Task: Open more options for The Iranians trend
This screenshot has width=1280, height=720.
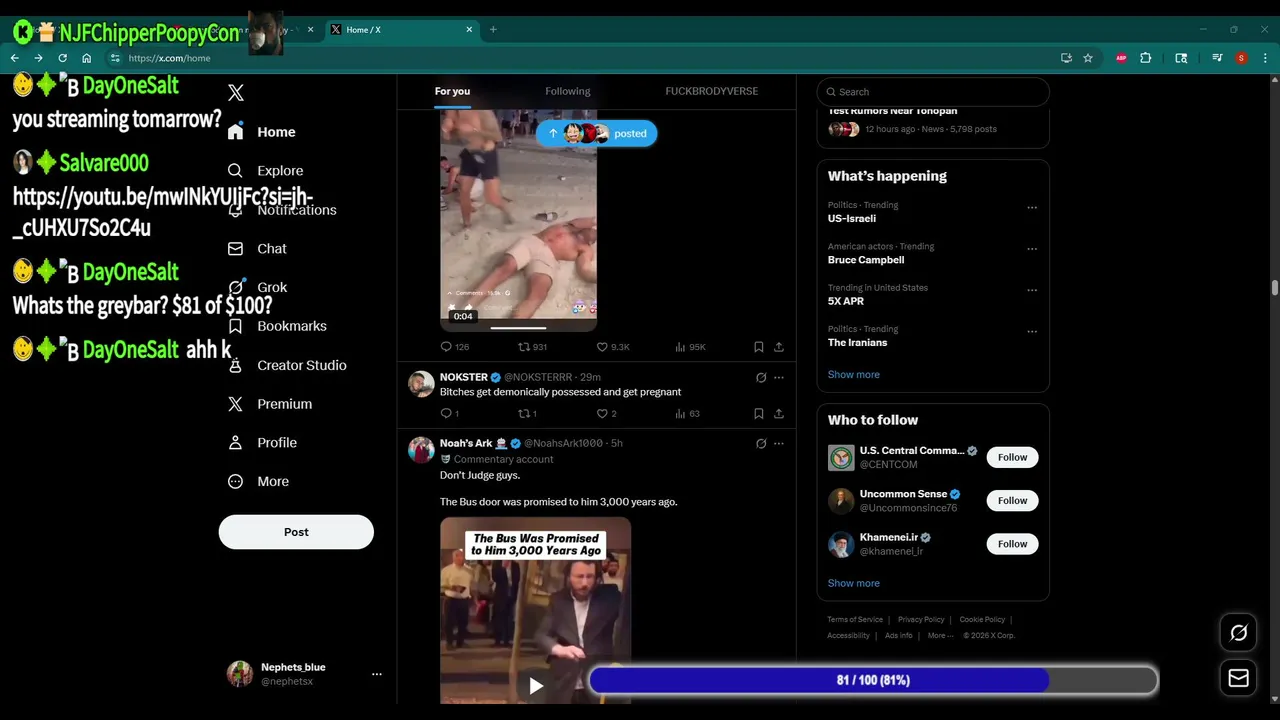Action: (x=1032, y=332)
